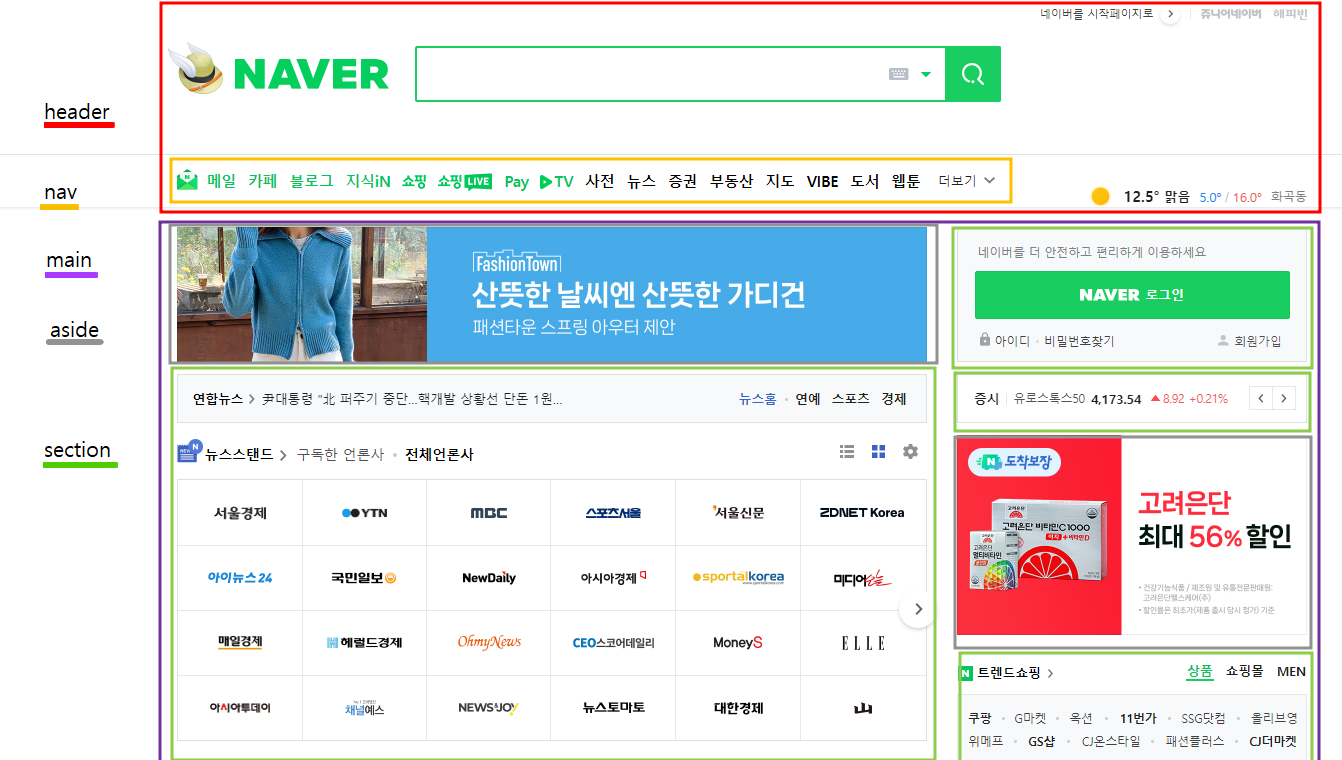The image size is (1342, 760).
Task: Click 증시 label in stock ticker
Action: click(986, 398)
